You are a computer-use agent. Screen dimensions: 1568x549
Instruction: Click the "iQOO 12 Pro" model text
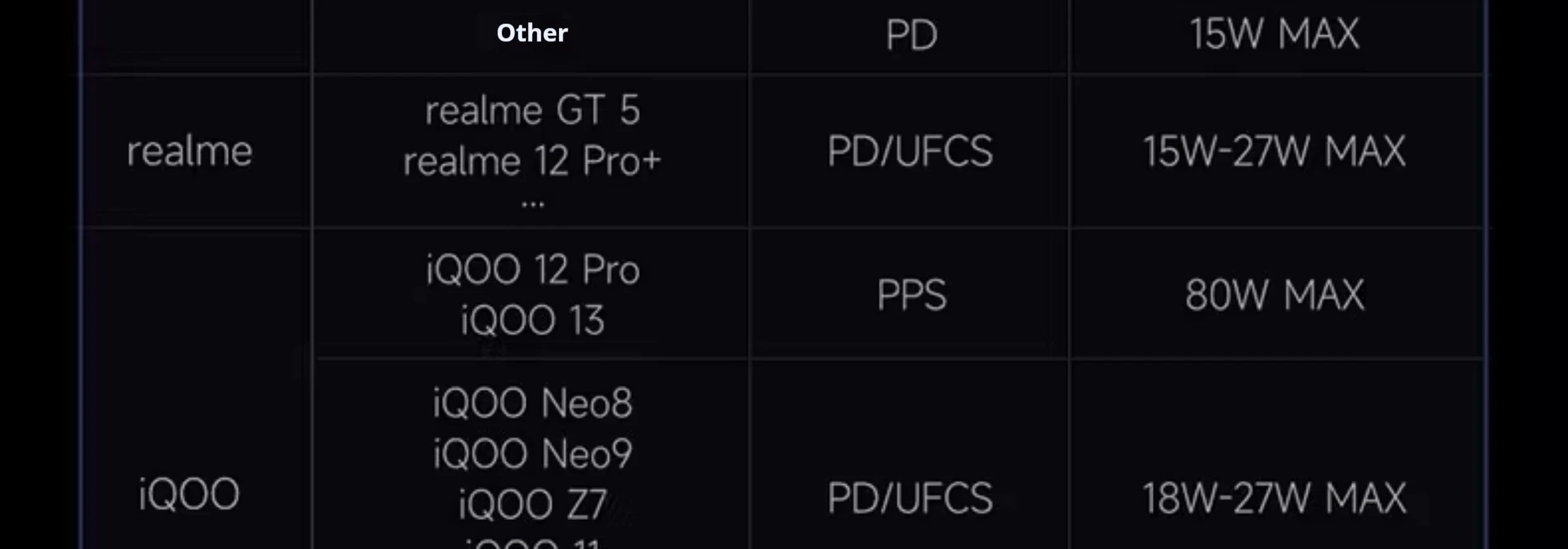coord(532,270)
